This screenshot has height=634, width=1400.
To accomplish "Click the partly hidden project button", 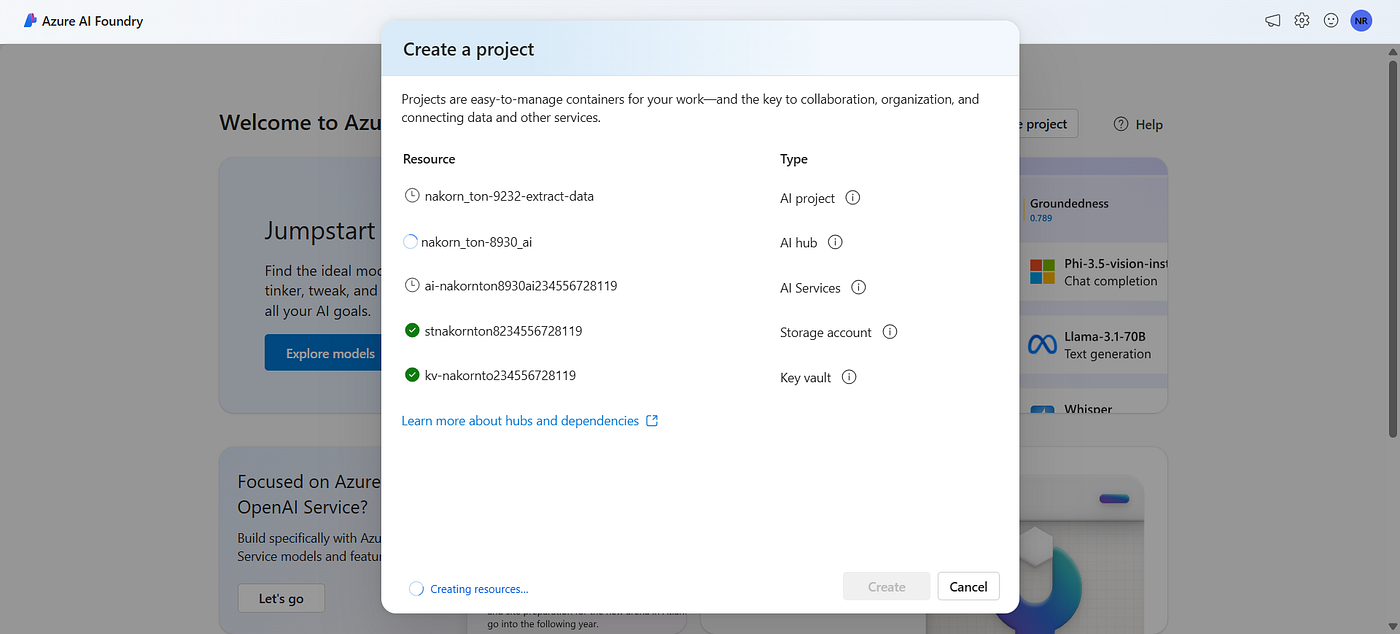I will point(1048,124).
